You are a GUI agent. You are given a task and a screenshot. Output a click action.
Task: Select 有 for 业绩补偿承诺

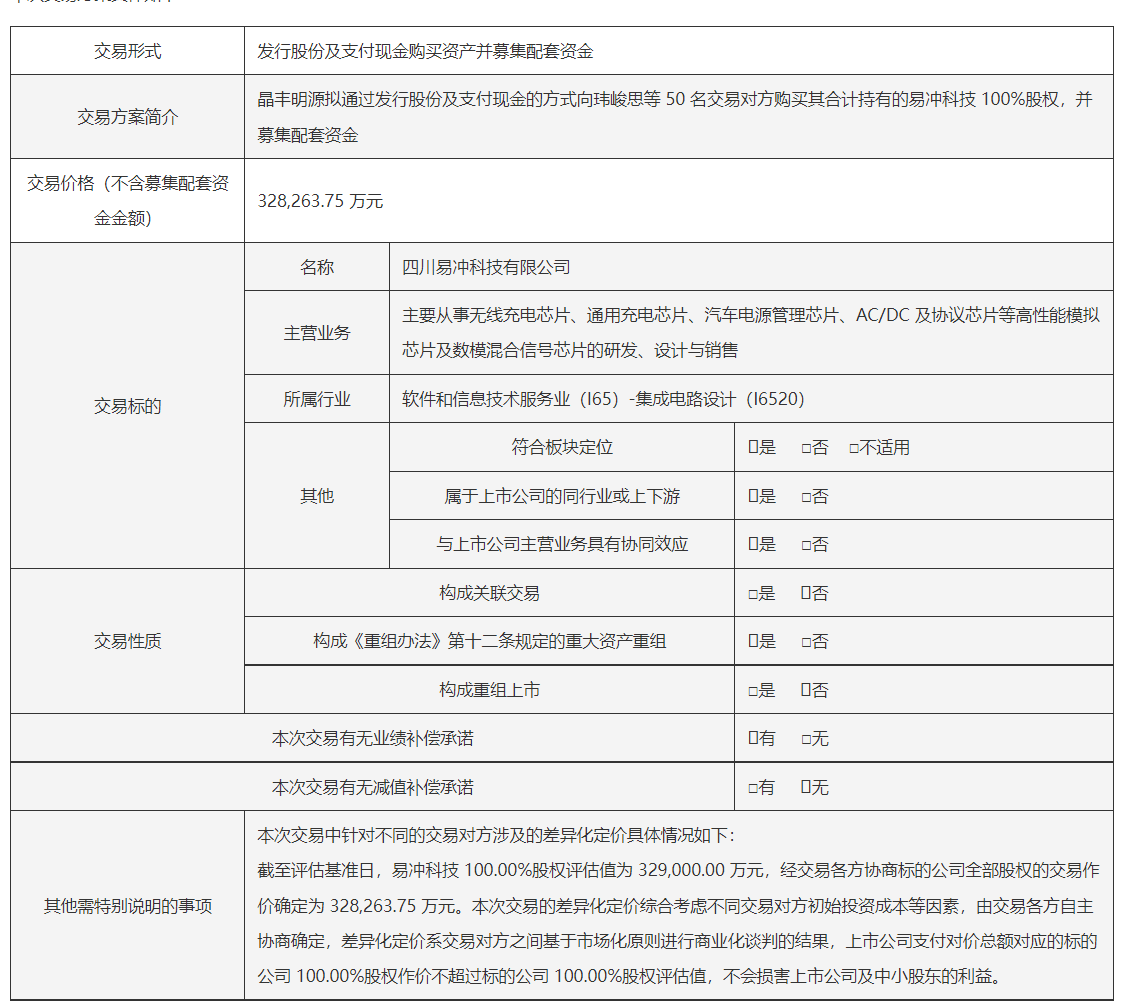[752, 739]
